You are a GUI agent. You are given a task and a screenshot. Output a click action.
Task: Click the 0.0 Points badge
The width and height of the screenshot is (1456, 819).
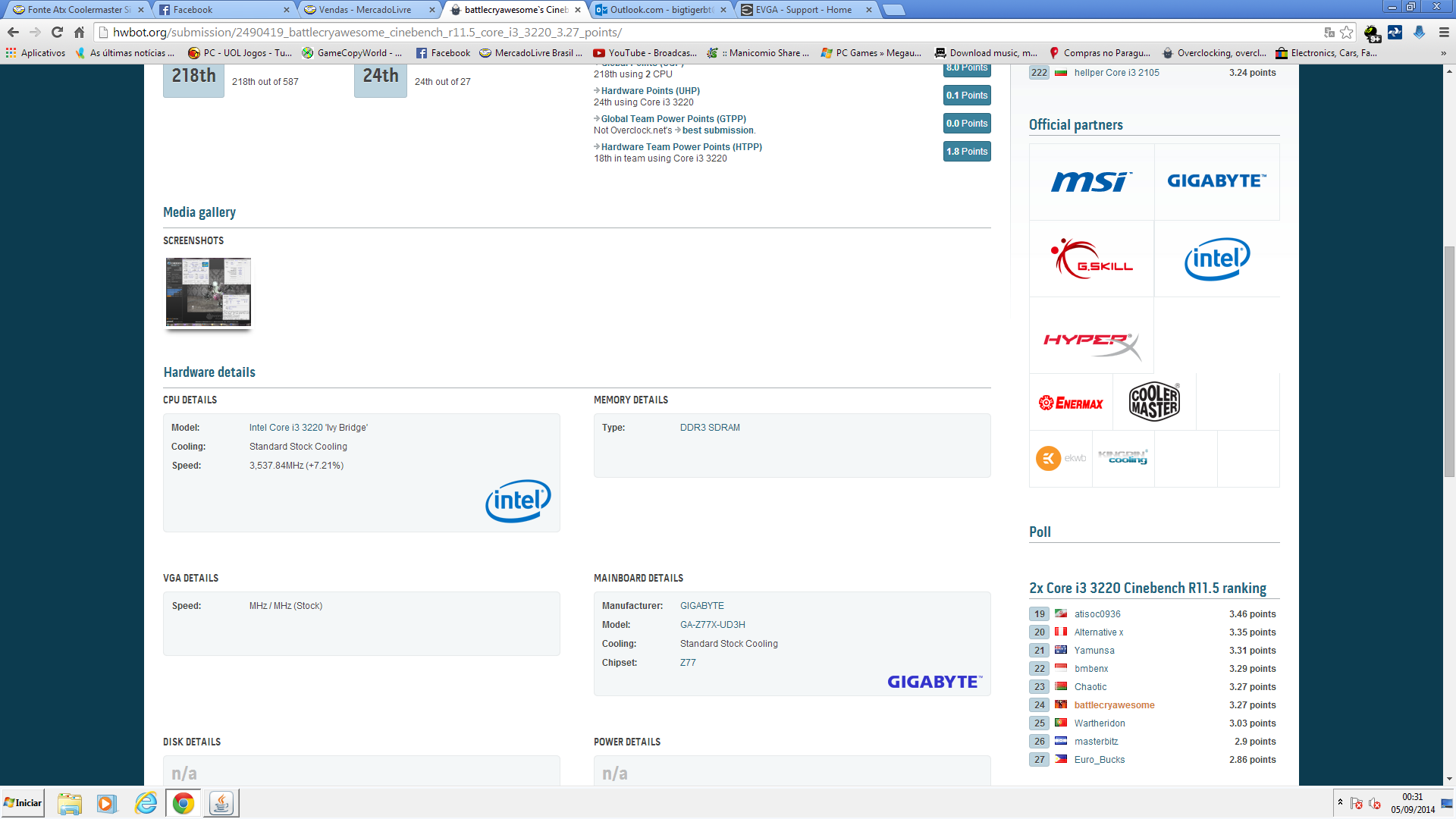click(x=967, y=124)
